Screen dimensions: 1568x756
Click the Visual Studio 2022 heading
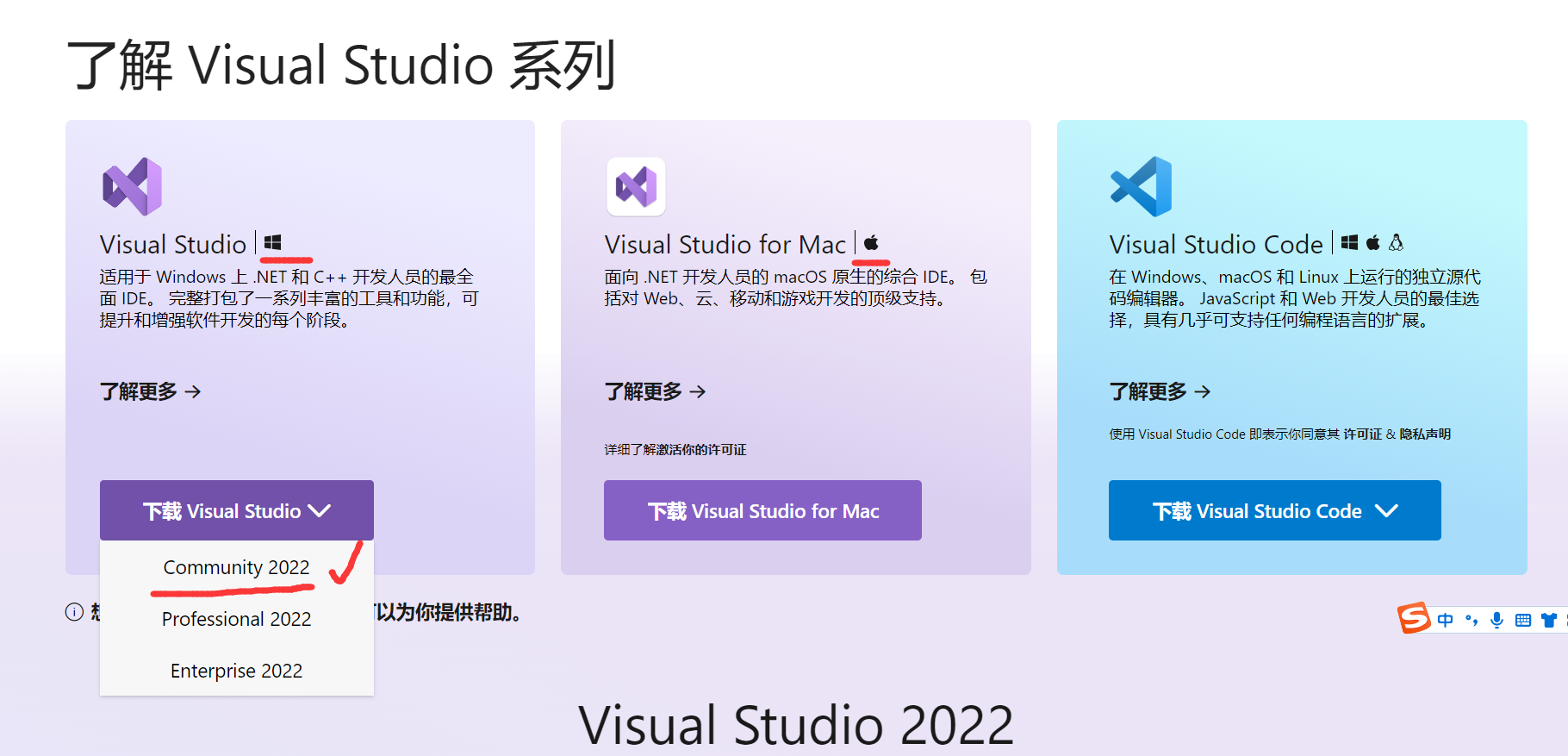pyautogui.click(x=796, y=724)
